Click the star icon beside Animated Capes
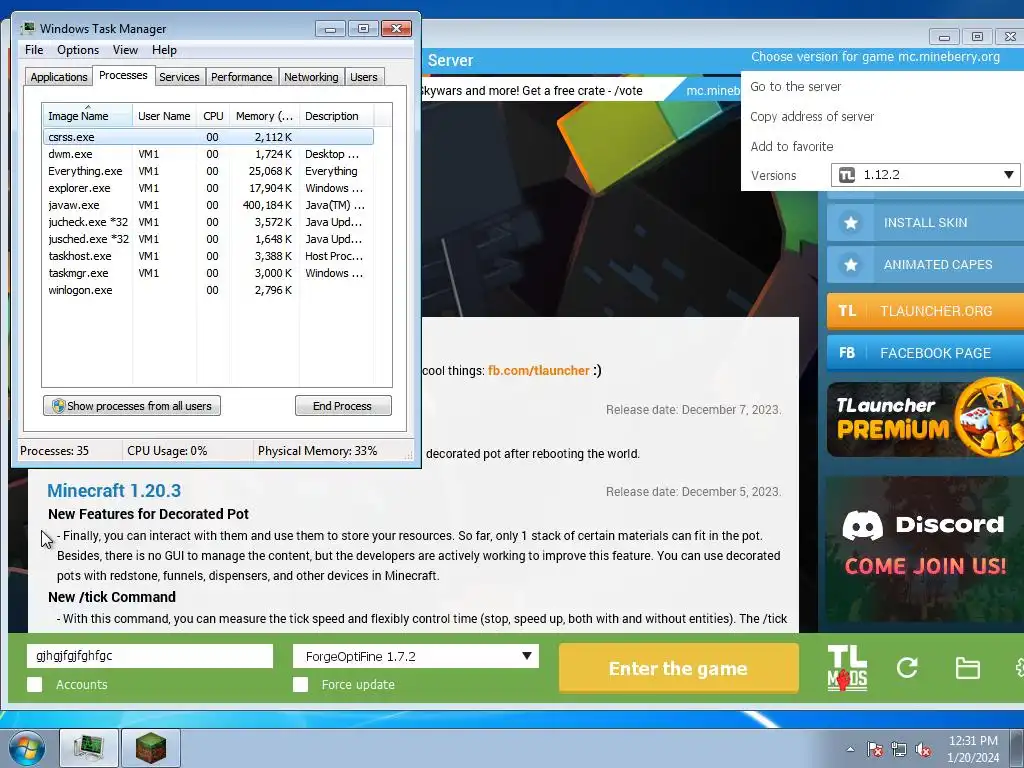The height and width of the screenshot is (768, 1024). [x=850, y=264]
